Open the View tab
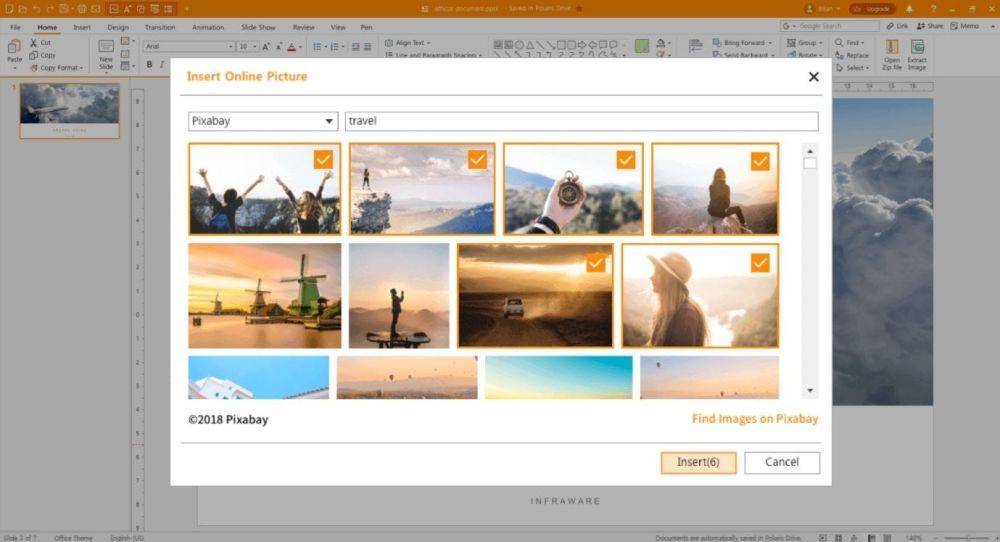The image size is (1000, 542). [x=338, y=27]
